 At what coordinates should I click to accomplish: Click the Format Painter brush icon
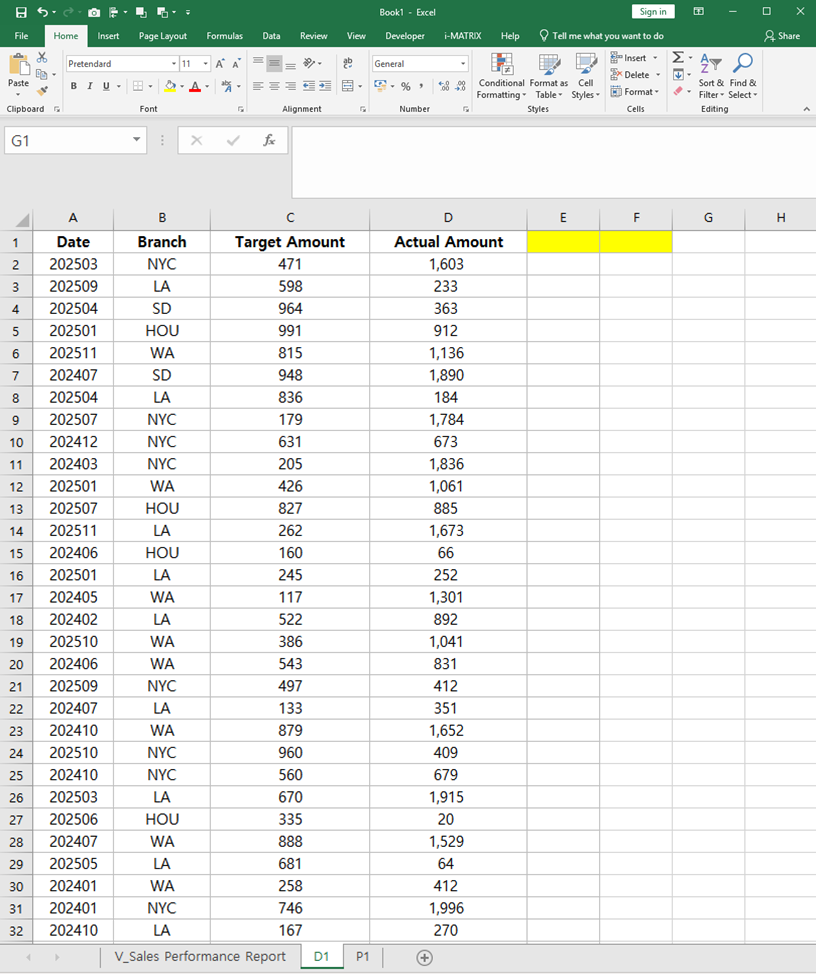pos(42,91)
